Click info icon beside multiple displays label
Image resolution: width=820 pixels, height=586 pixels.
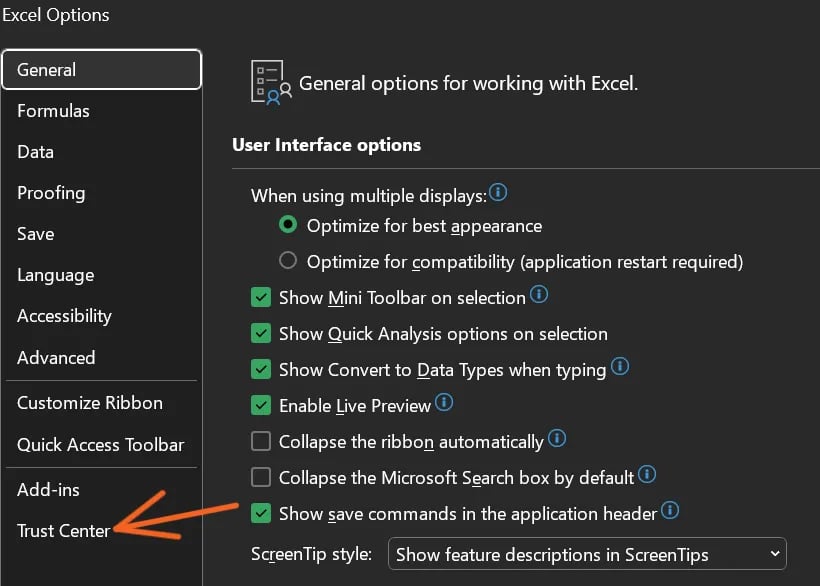point(498,192)
